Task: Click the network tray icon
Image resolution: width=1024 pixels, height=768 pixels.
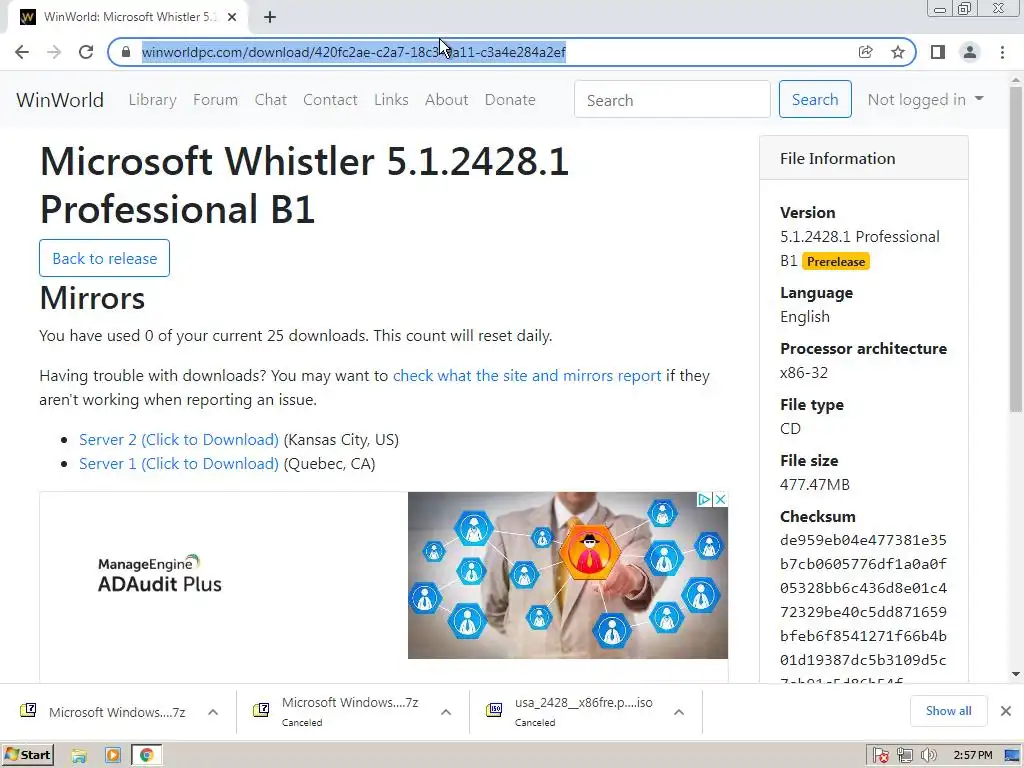Action: (904, 756)
